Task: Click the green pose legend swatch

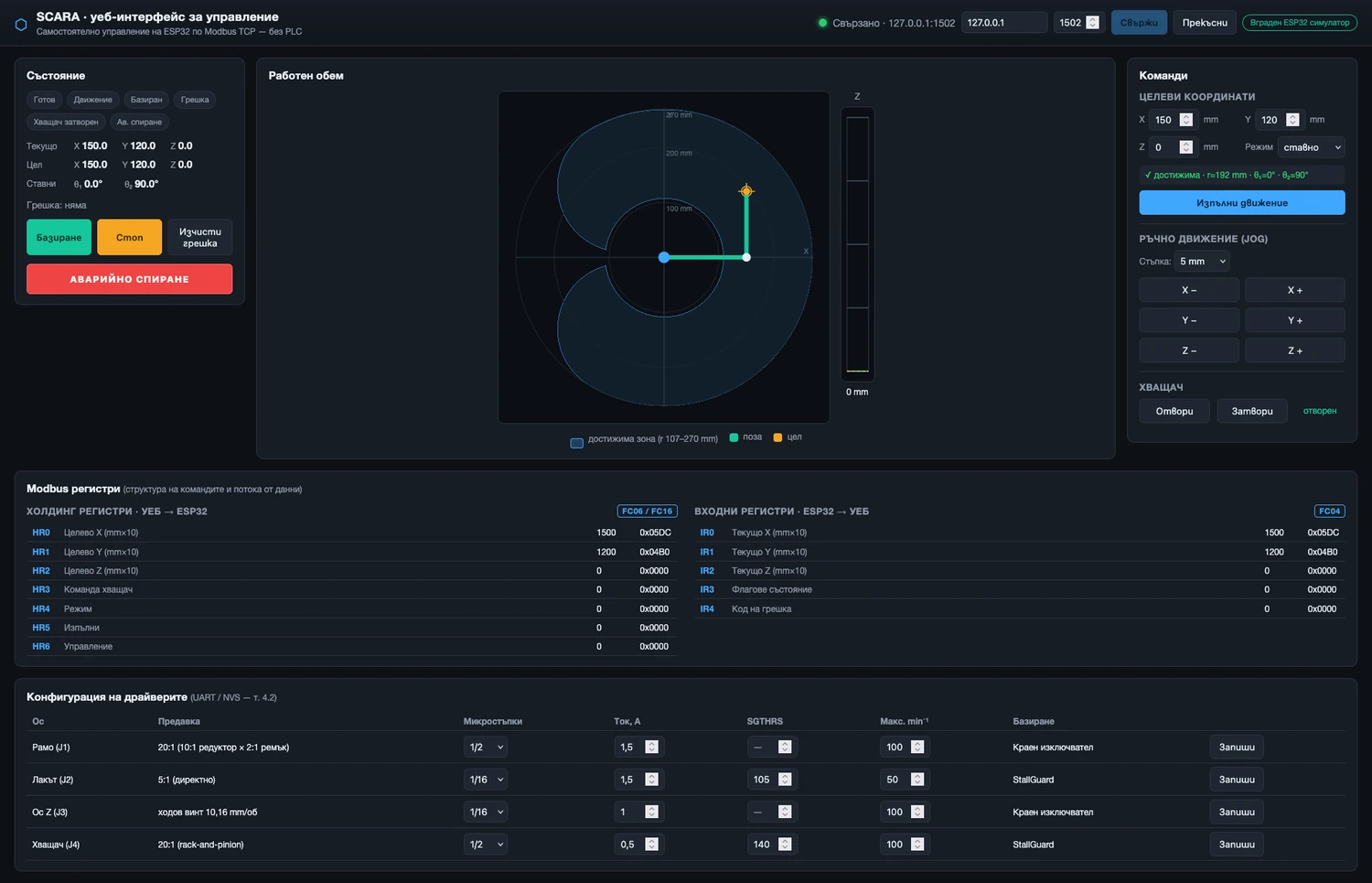Action: tap(734, 437)
